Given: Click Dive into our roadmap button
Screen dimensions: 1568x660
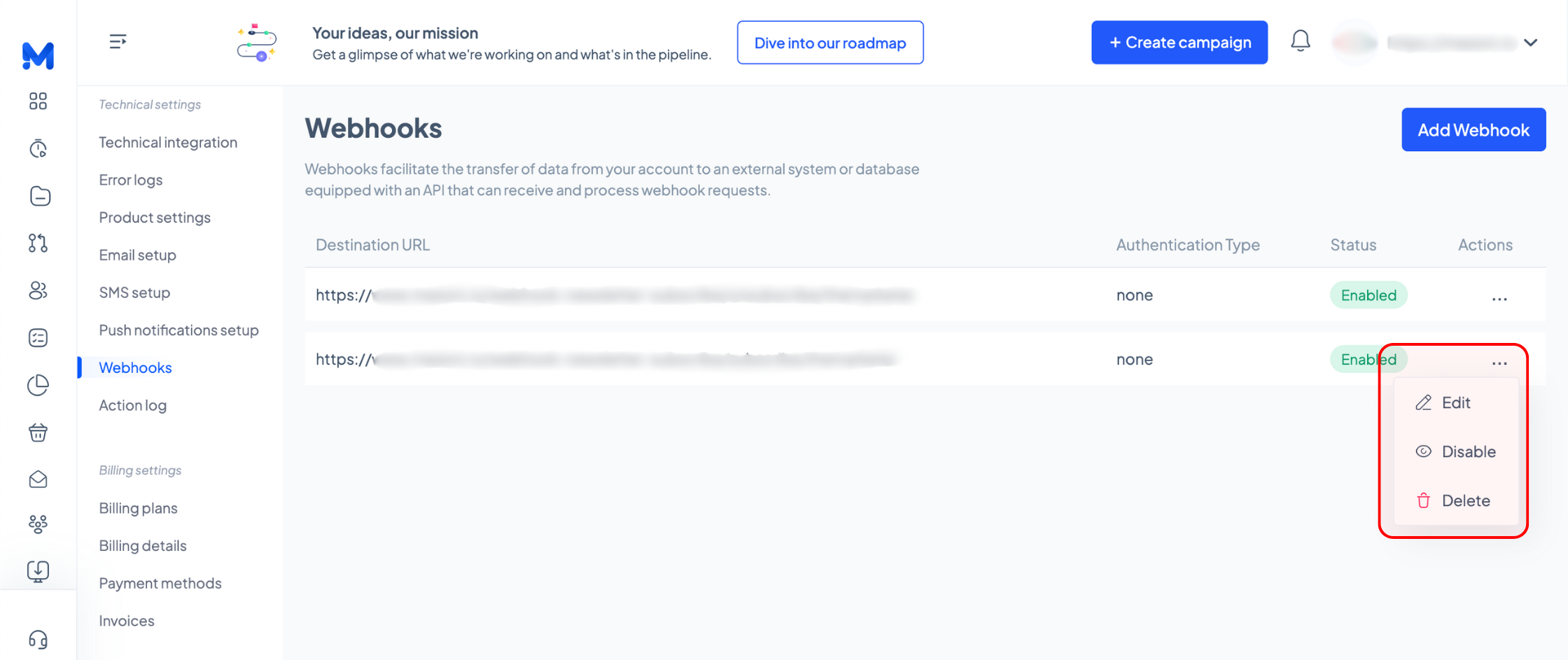Looking at the screenshot, I should (x=830, y=43).
